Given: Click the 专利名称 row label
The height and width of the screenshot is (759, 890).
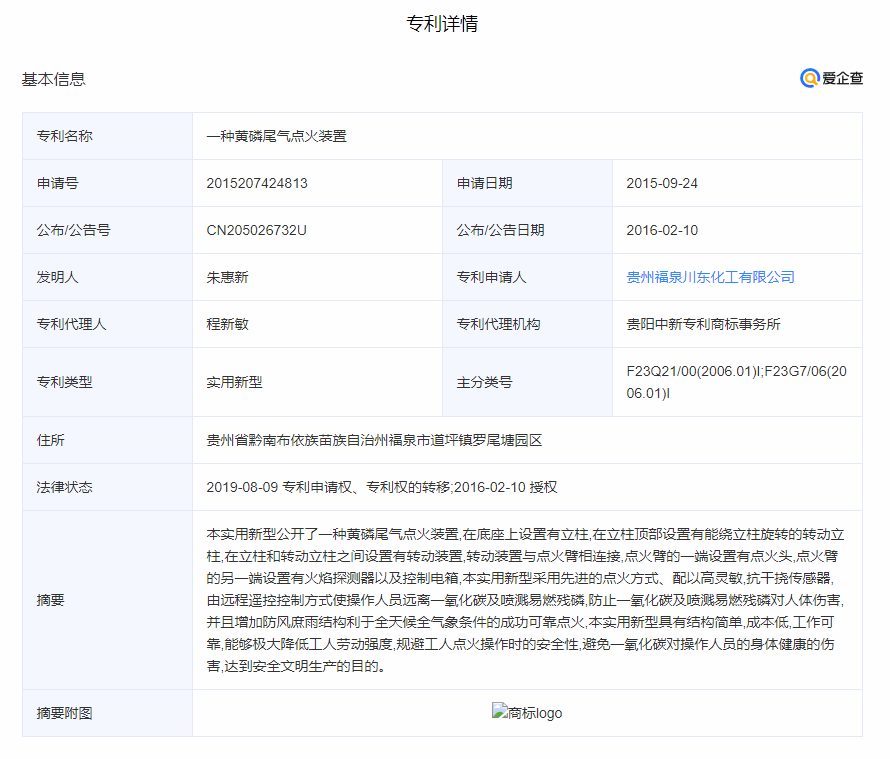Looking at the screenshot, I should coord(65,136).
